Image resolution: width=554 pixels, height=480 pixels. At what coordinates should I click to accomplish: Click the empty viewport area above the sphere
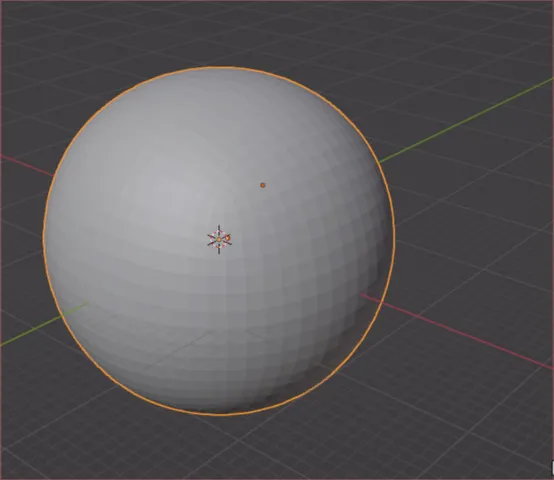219,32
